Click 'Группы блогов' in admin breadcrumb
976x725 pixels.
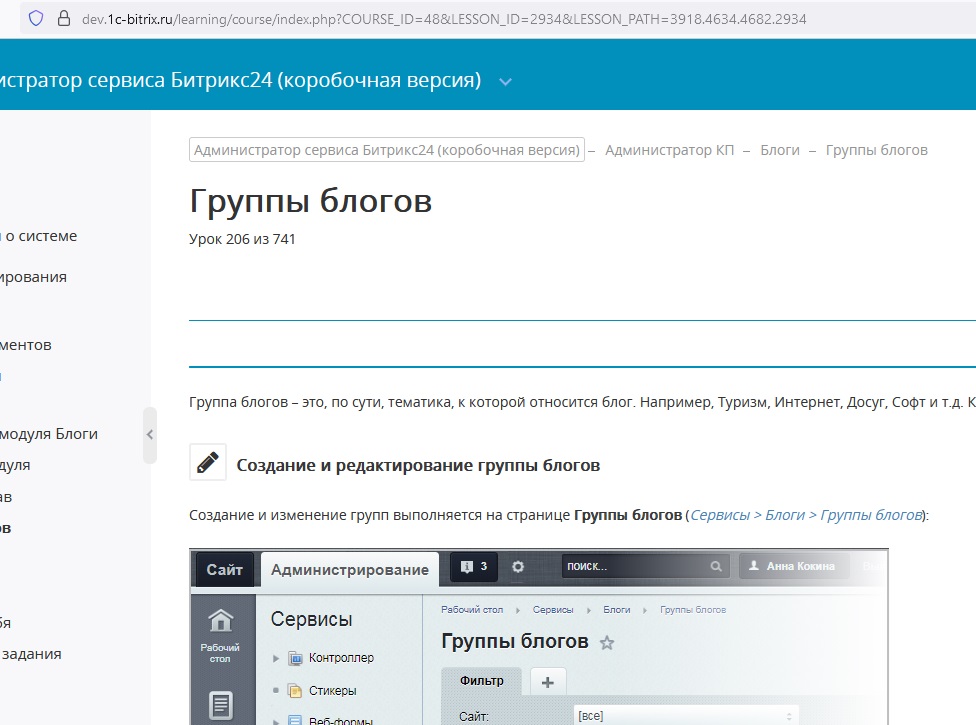693,610
